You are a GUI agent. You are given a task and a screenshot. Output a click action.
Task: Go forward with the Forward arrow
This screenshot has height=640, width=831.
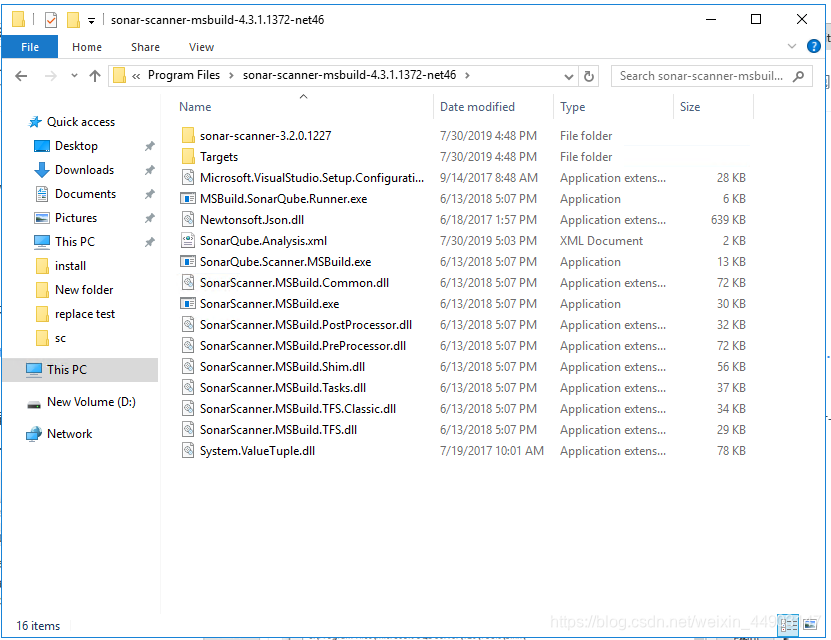point(51,76)
